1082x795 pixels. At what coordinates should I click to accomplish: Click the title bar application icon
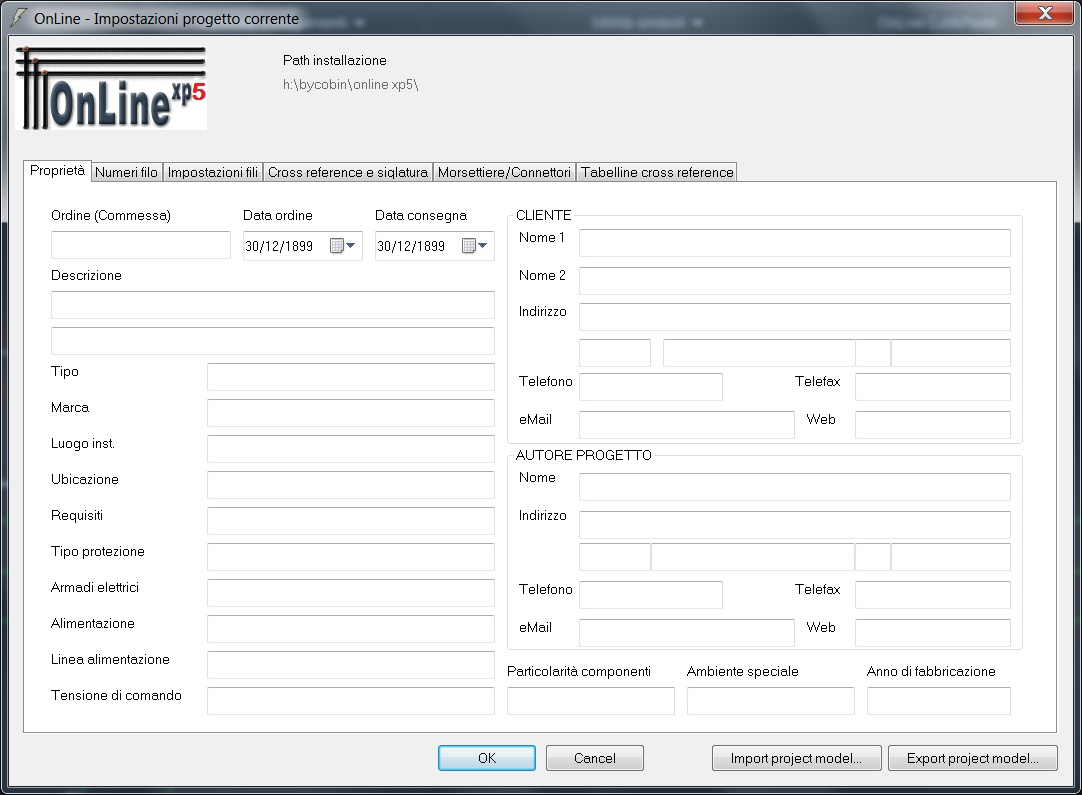tap(19, 18)
